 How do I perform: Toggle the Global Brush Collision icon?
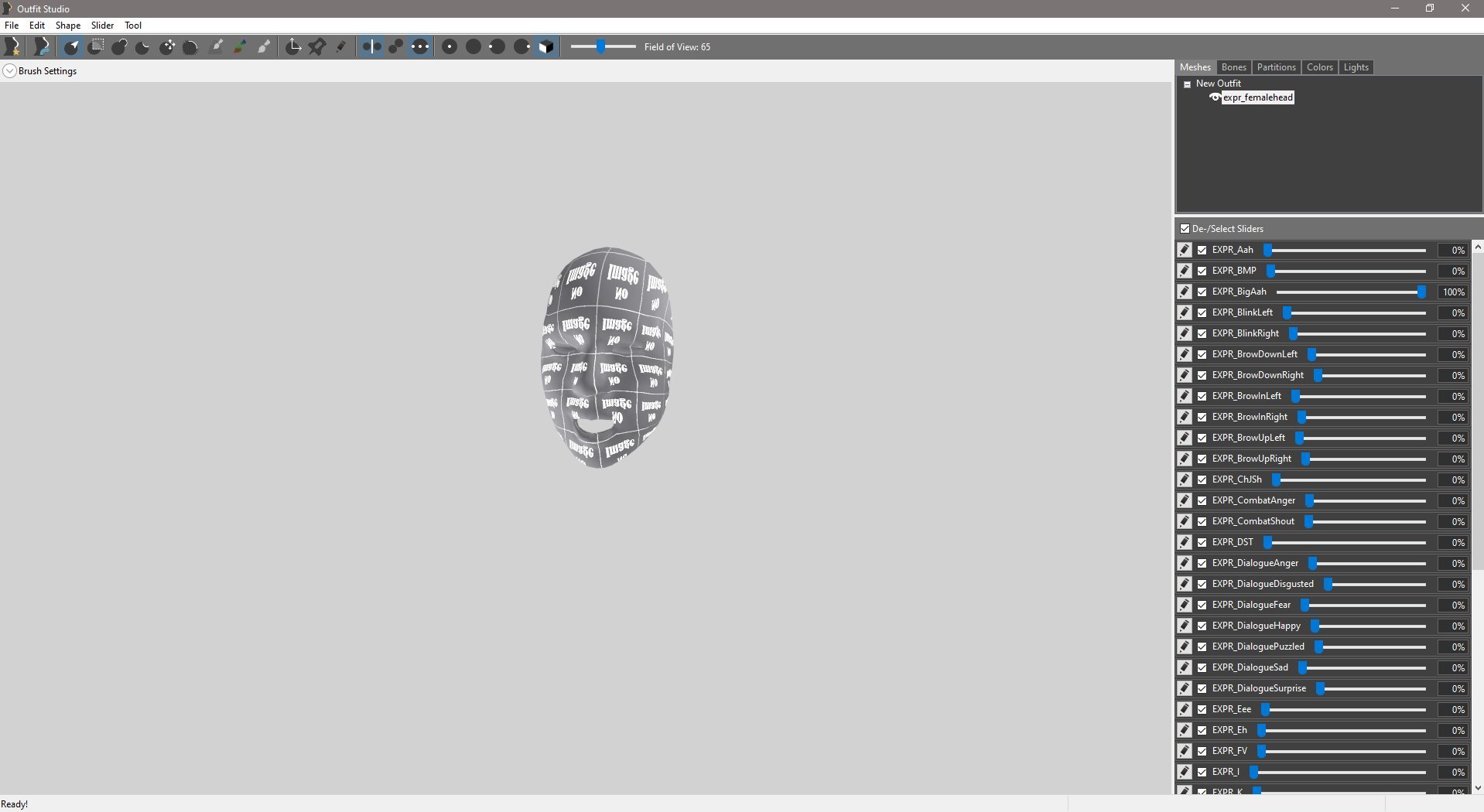(420, 47)
